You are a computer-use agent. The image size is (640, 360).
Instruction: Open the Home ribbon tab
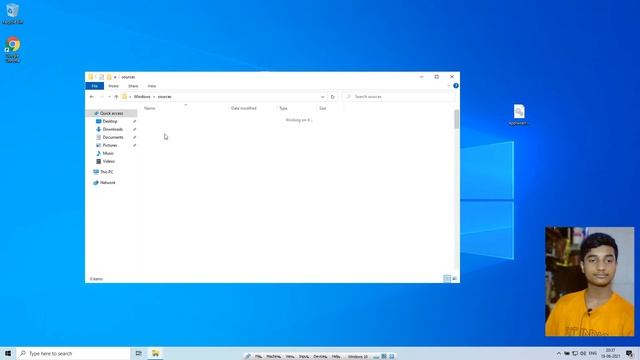[113, 86]
